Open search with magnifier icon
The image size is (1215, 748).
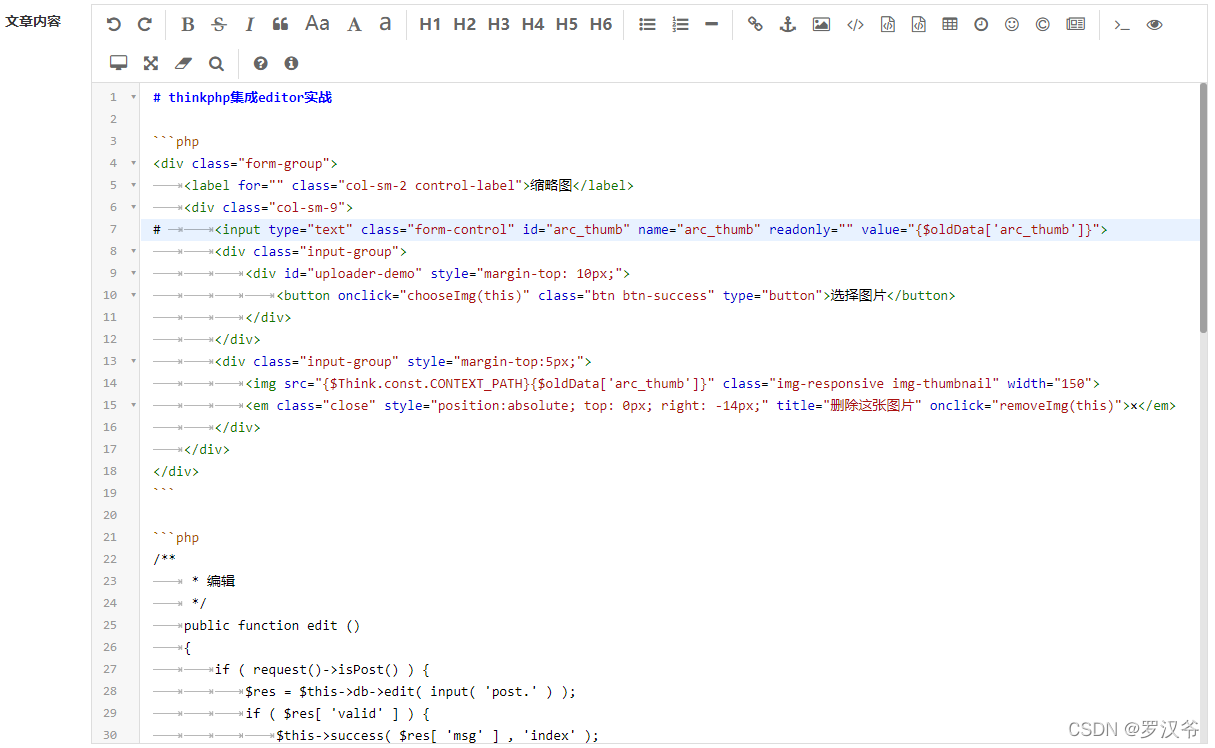[216, 63]
